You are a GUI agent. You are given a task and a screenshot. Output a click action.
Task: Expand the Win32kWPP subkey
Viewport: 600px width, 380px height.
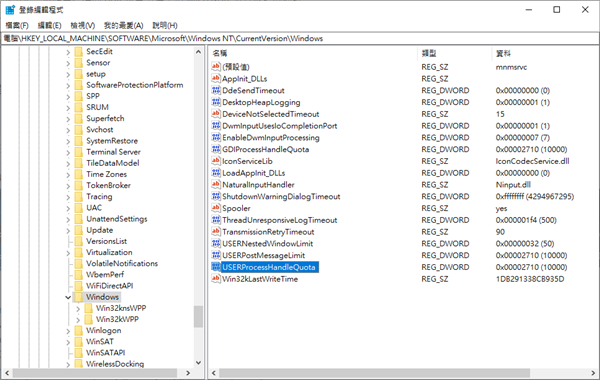(x=78, y=320)
